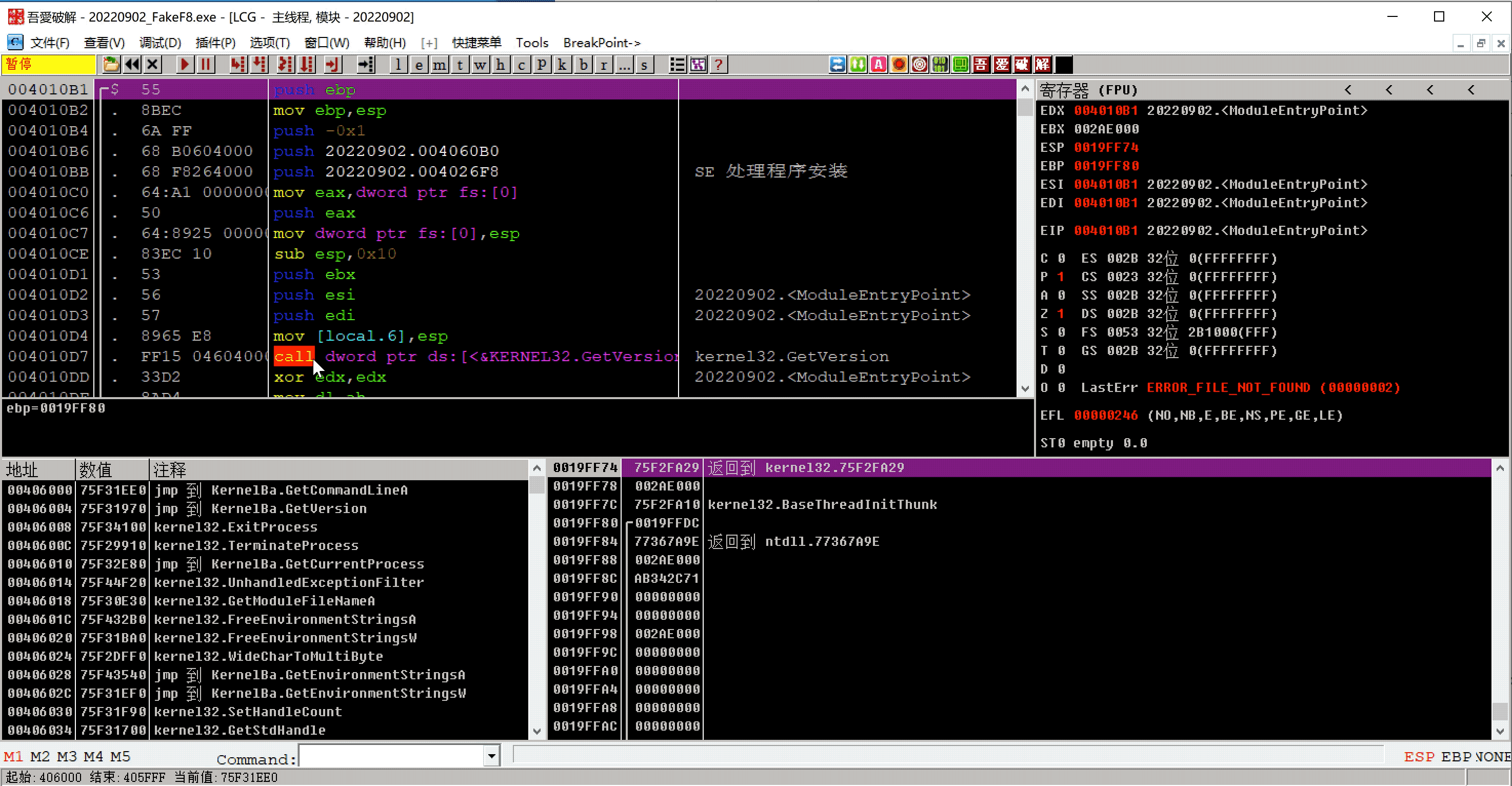The image size is (1512, 786).
Task: Click the black color square in toolbar
Action: [x=1064, y=65]
